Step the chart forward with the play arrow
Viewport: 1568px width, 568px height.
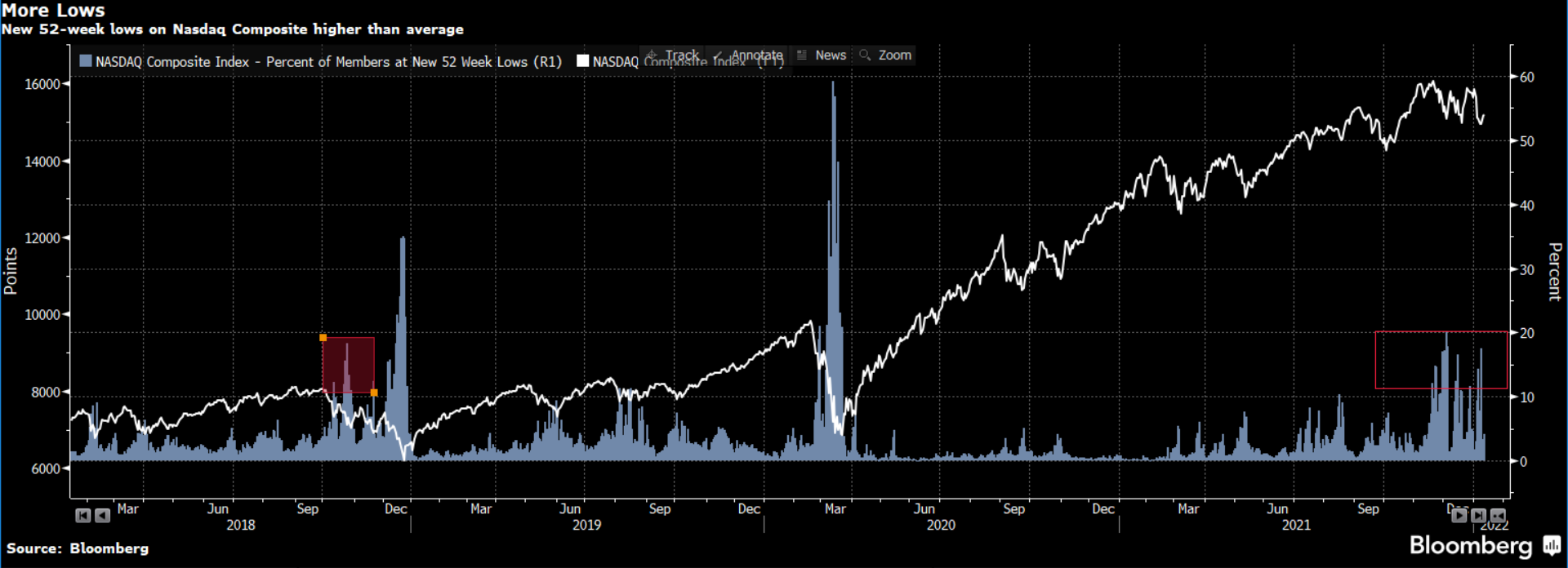(1459, 516)
